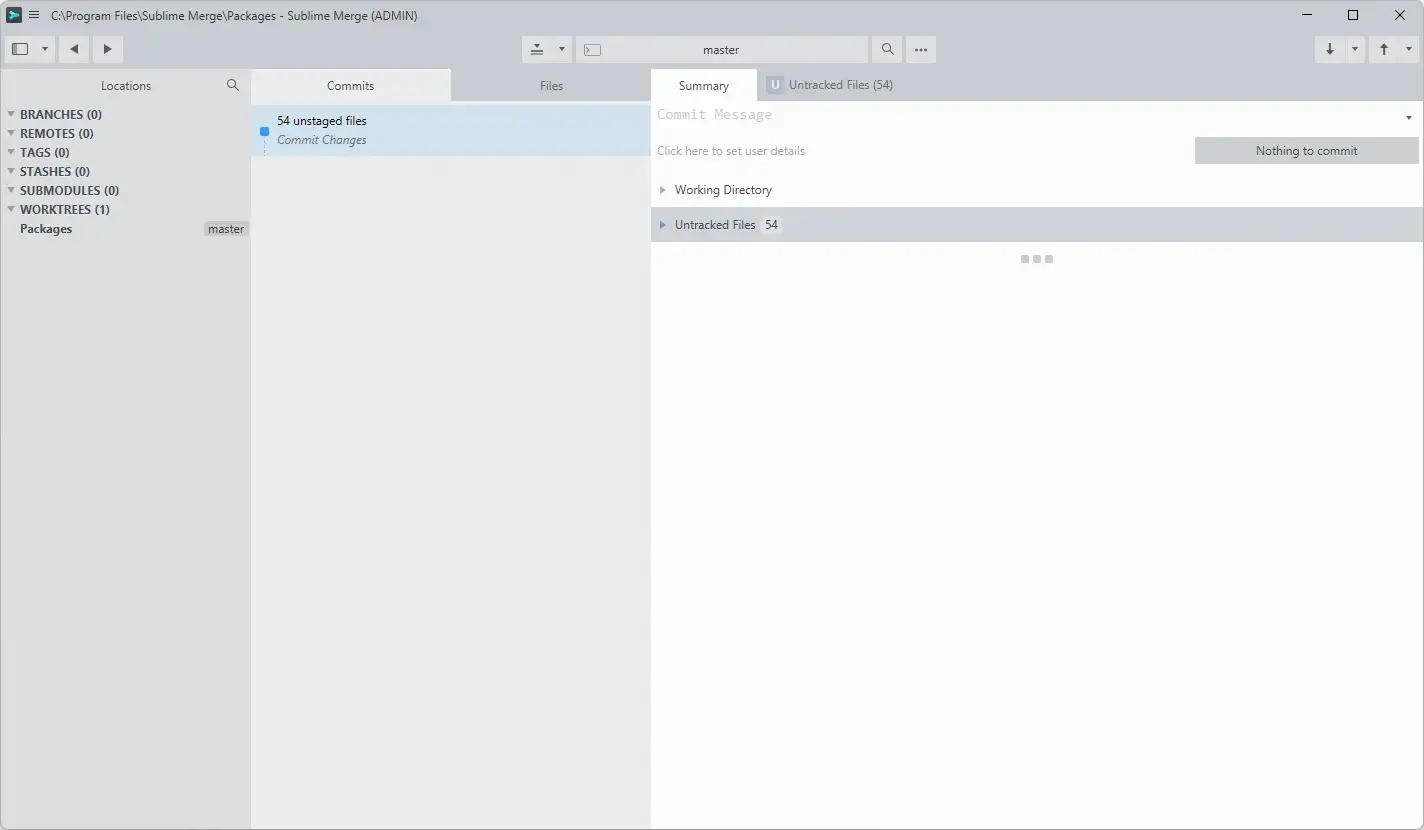Toggle the side bar layout icon
This screenshot has height=830, width=1424.
pos(20,49)
